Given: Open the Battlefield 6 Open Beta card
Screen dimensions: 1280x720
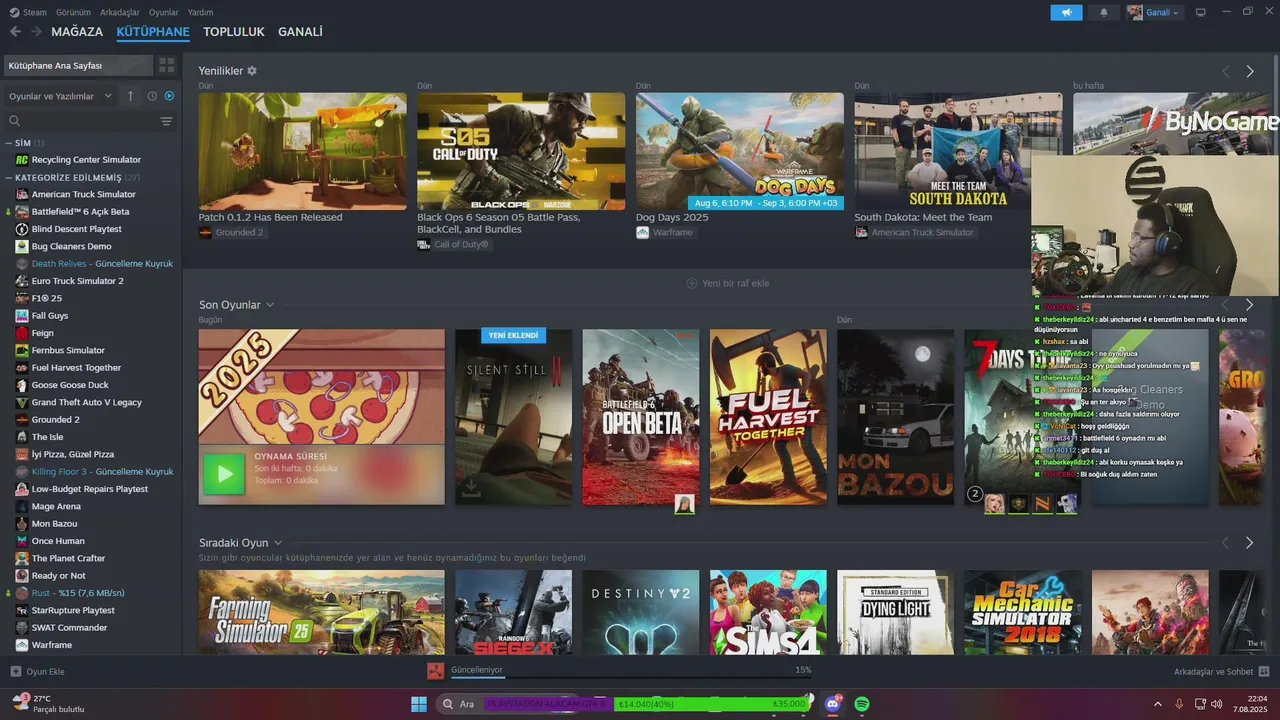Looking at the screenshot, I should click(641, 417).
